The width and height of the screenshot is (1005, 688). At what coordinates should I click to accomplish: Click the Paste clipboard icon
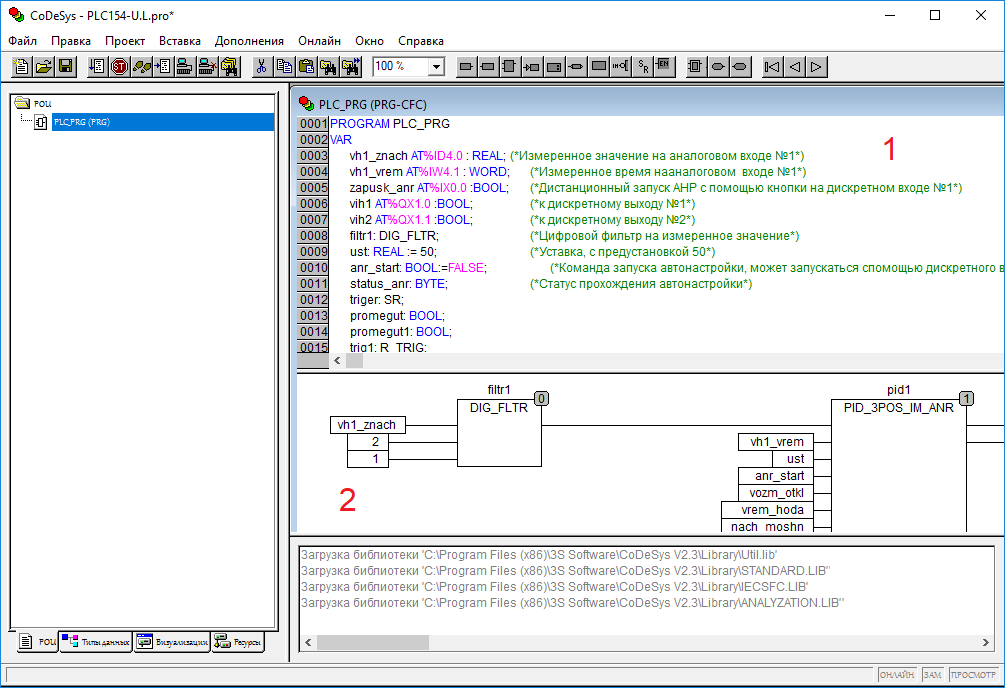click(306, 67)
